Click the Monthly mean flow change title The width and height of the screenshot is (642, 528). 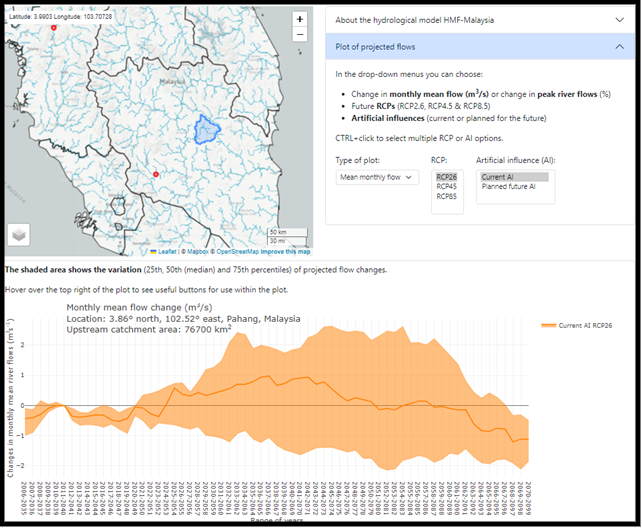(139, 307)
